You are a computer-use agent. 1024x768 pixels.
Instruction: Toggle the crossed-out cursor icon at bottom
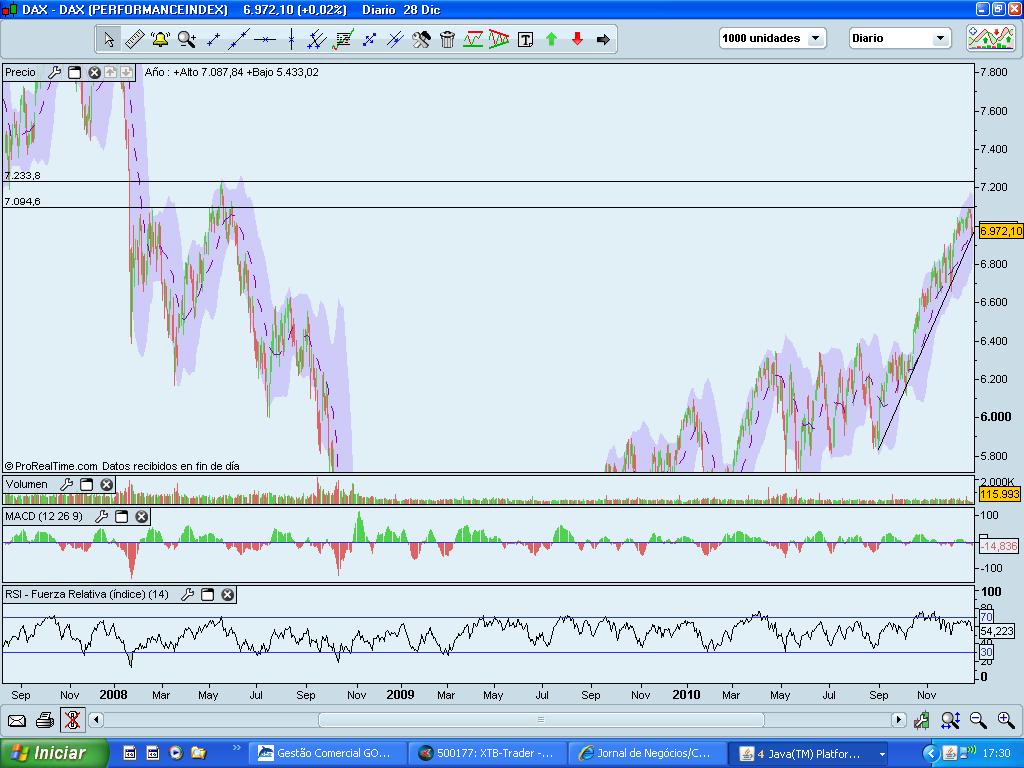(x=72, y=720)
